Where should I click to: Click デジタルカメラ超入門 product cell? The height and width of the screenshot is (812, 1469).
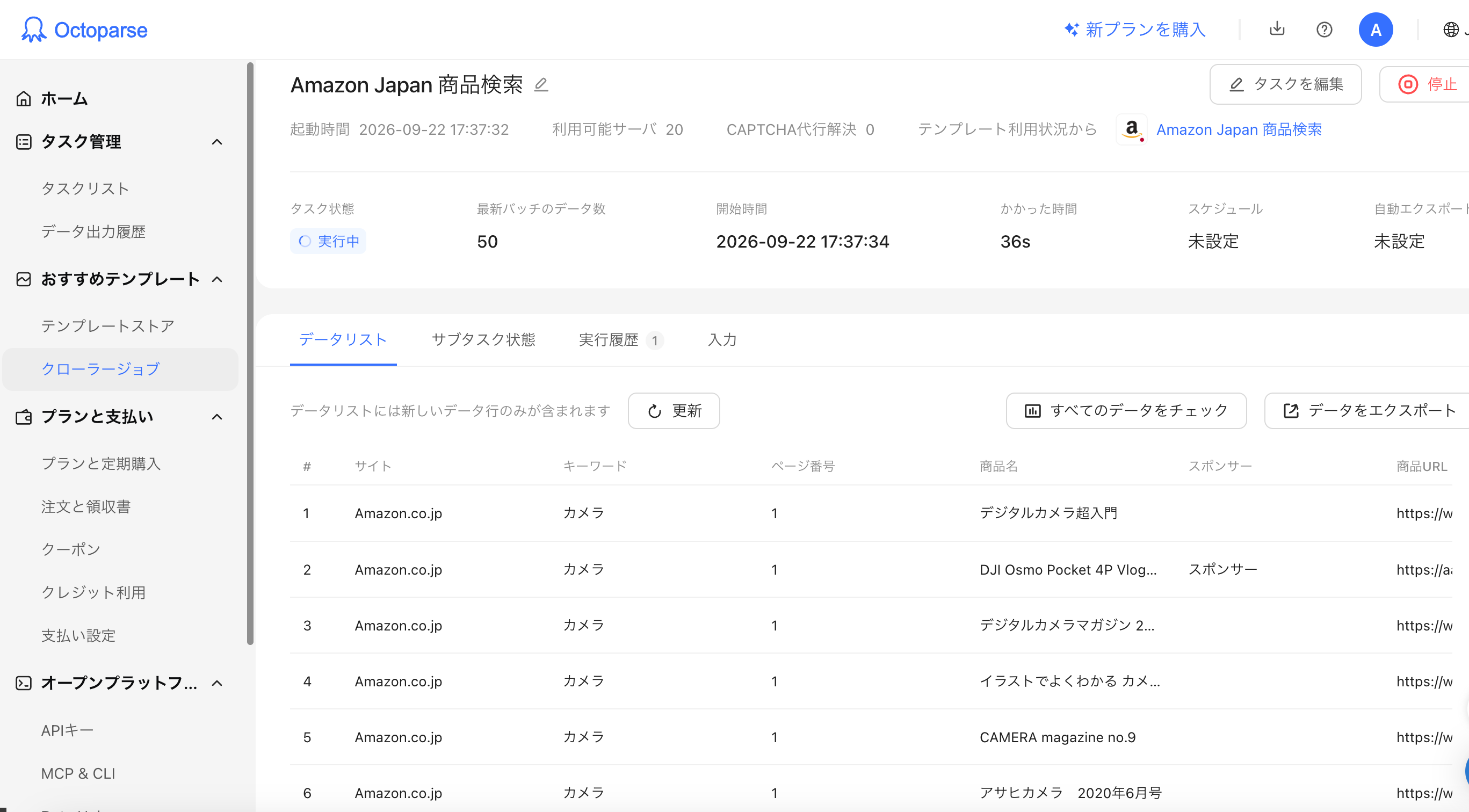(x=1048, y=513)
